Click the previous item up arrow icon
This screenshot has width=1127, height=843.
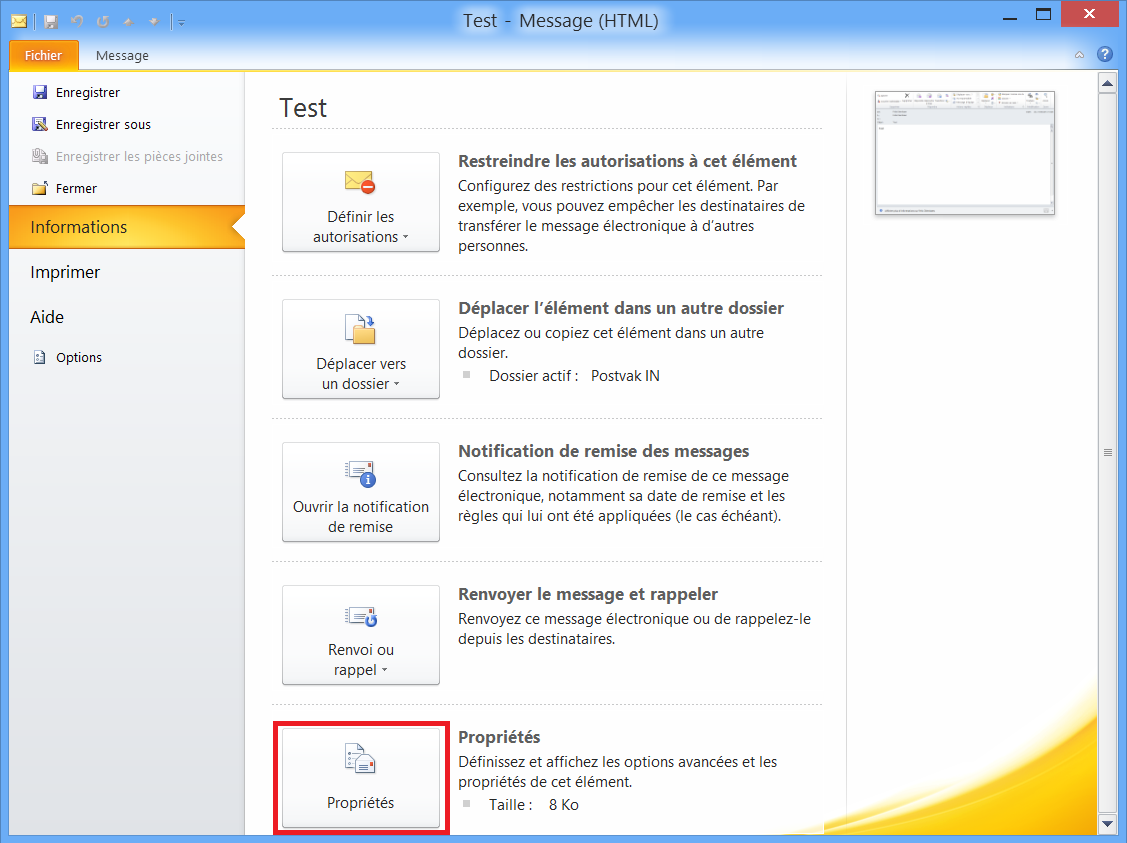click(128, 21)
